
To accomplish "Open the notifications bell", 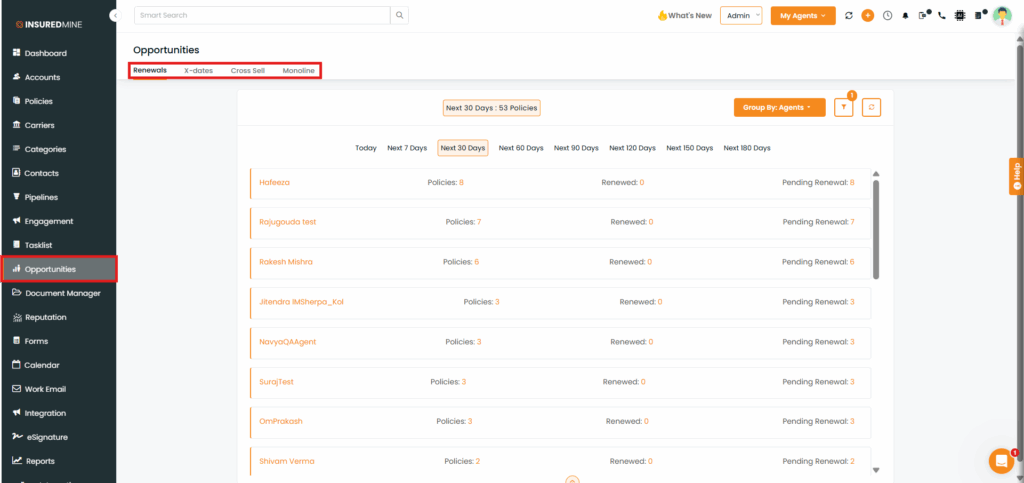I will coord(906,16).
